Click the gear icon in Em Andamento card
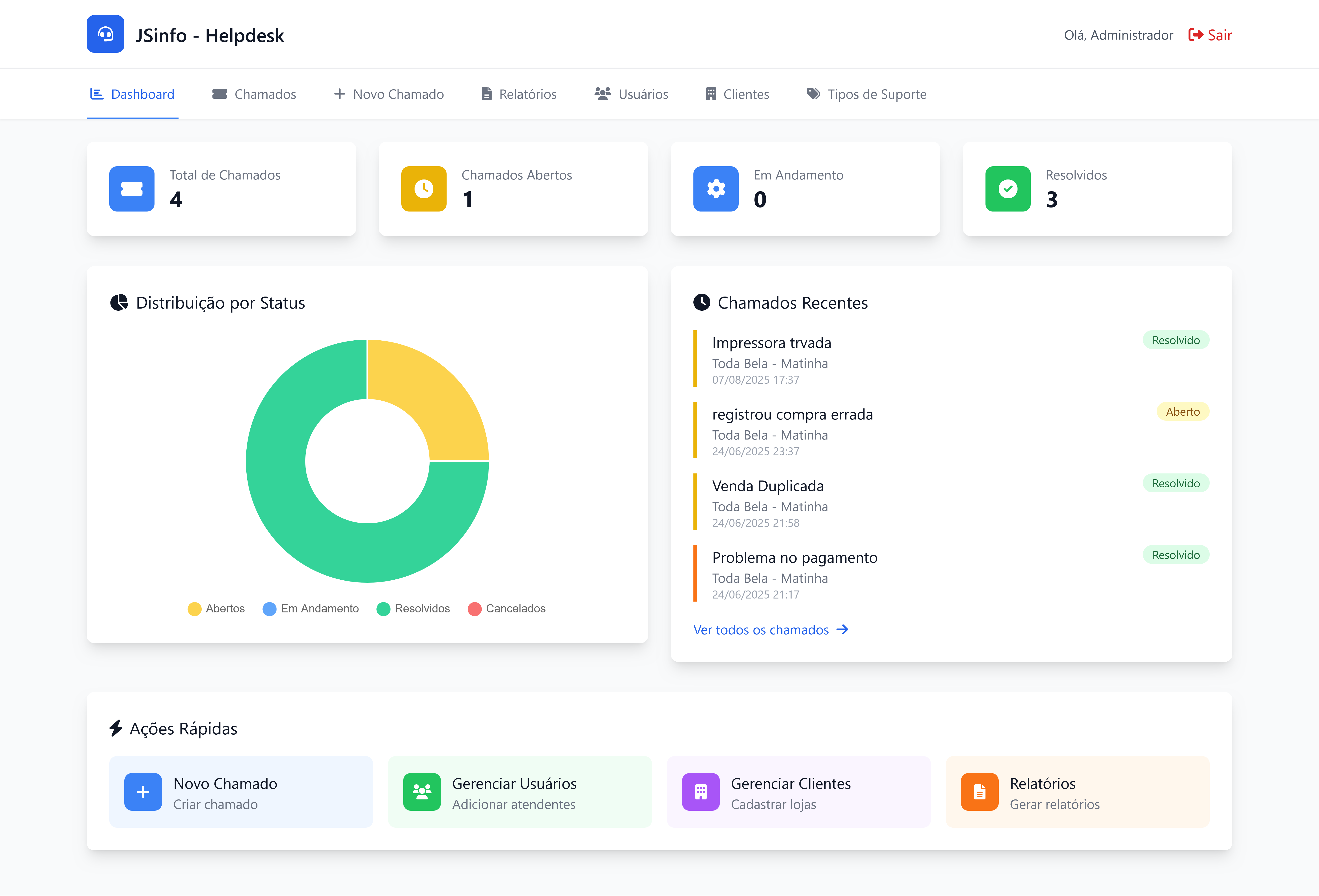This screenshot has height=896, width=1319. pos(716,189)
